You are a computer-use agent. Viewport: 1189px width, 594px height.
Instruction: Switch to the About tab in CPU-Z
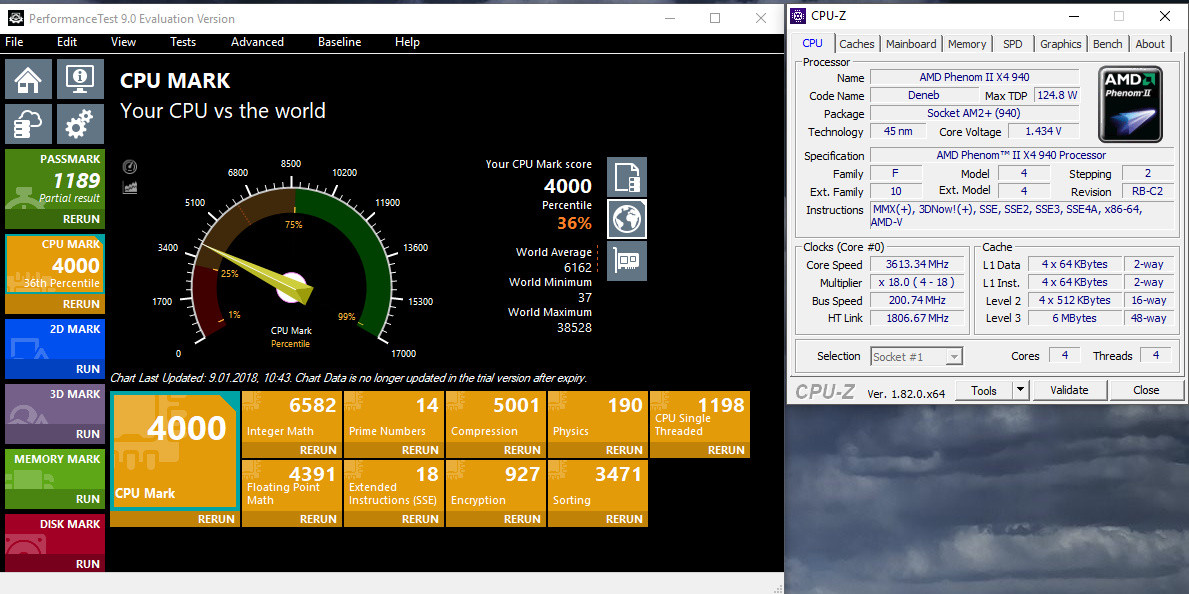click(1150, 44)
